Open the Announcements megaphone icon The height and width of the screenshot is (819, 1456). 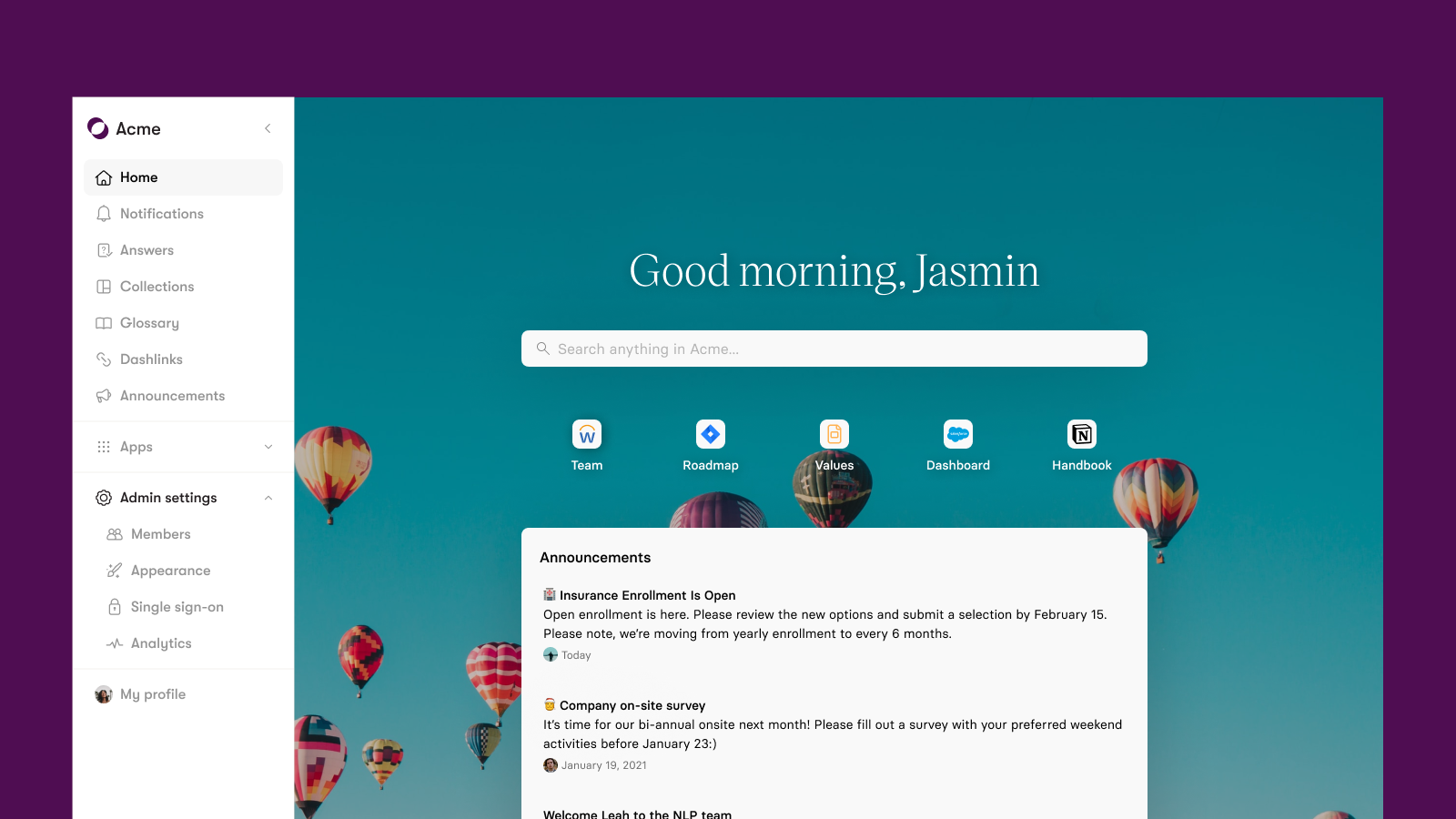coord(103,395)
